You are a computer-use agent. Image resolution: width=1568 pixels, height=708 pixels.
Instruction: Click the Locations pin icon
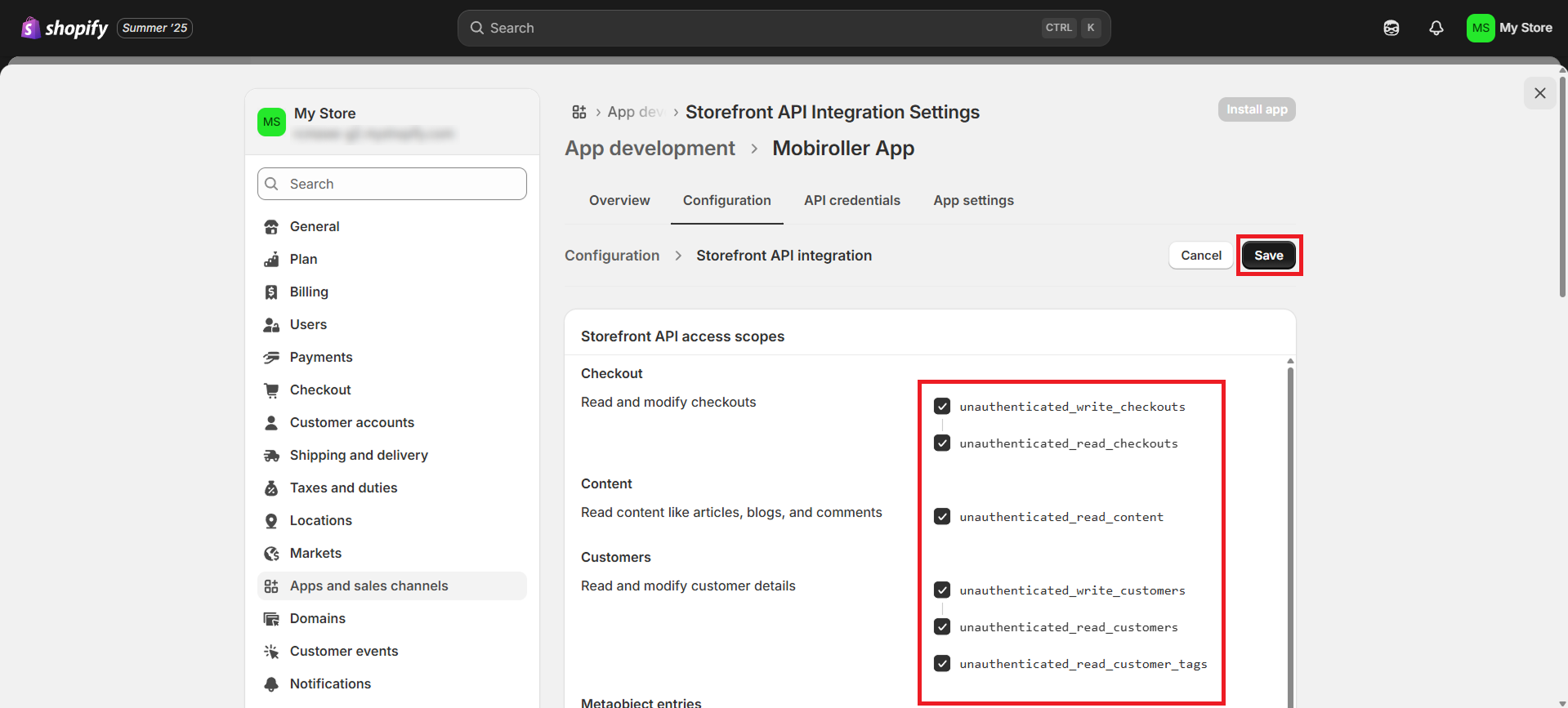271,521
